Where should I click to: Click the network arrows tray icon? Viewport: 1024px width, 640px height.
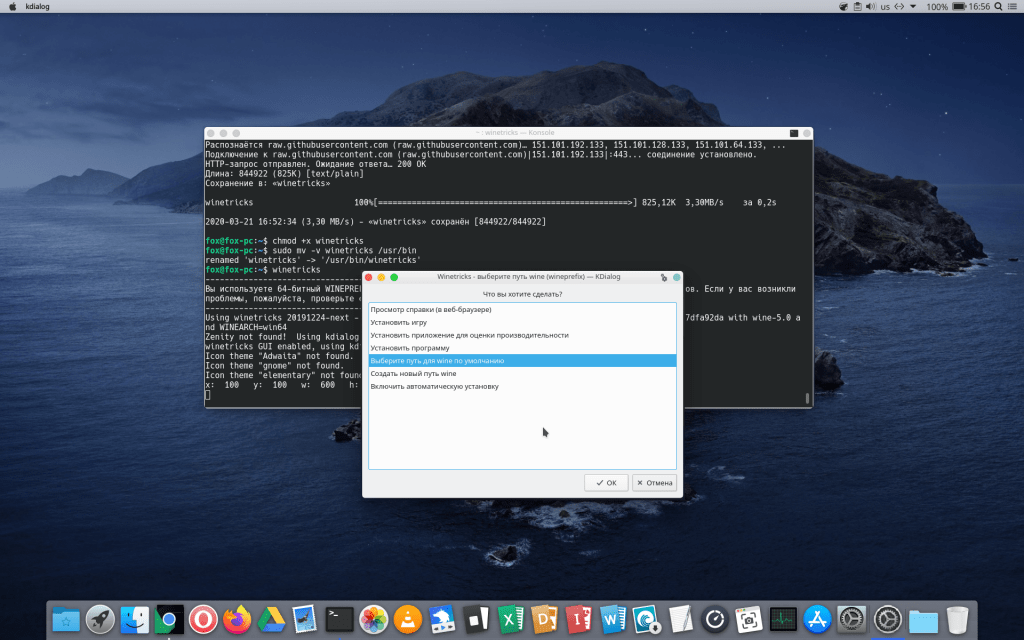tap(899, 7)
